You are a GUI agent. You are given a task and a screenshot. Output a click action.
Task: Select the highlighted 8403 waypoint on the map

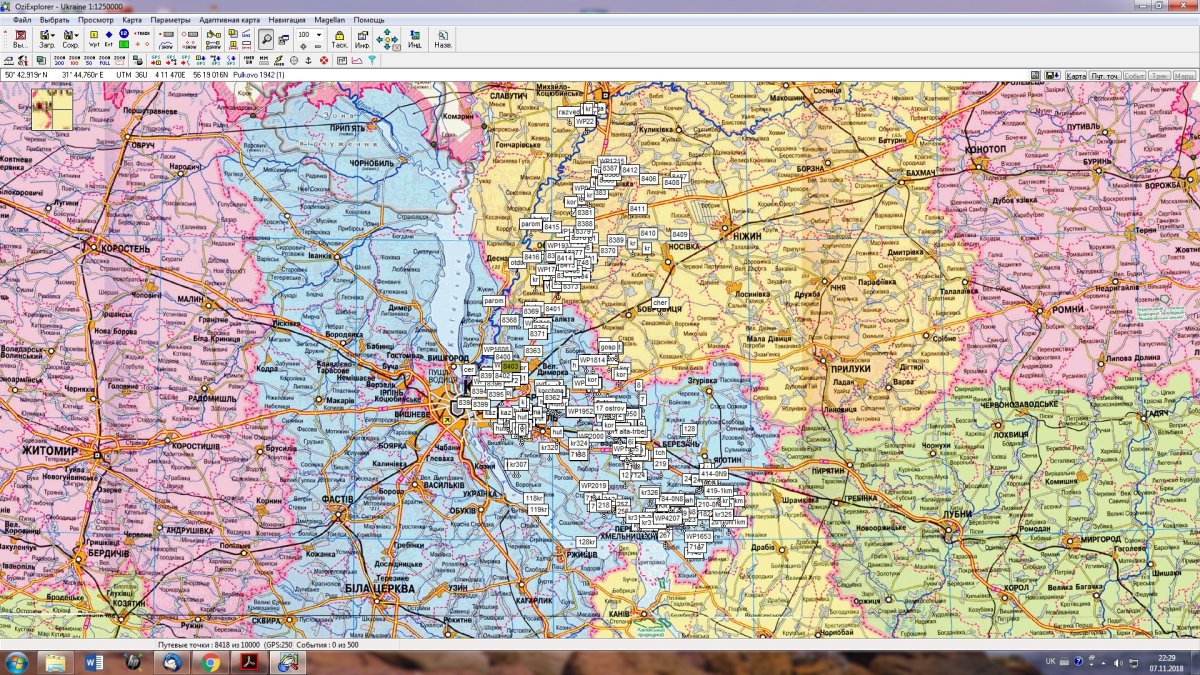pyautogui.click(x=510, y=367)
